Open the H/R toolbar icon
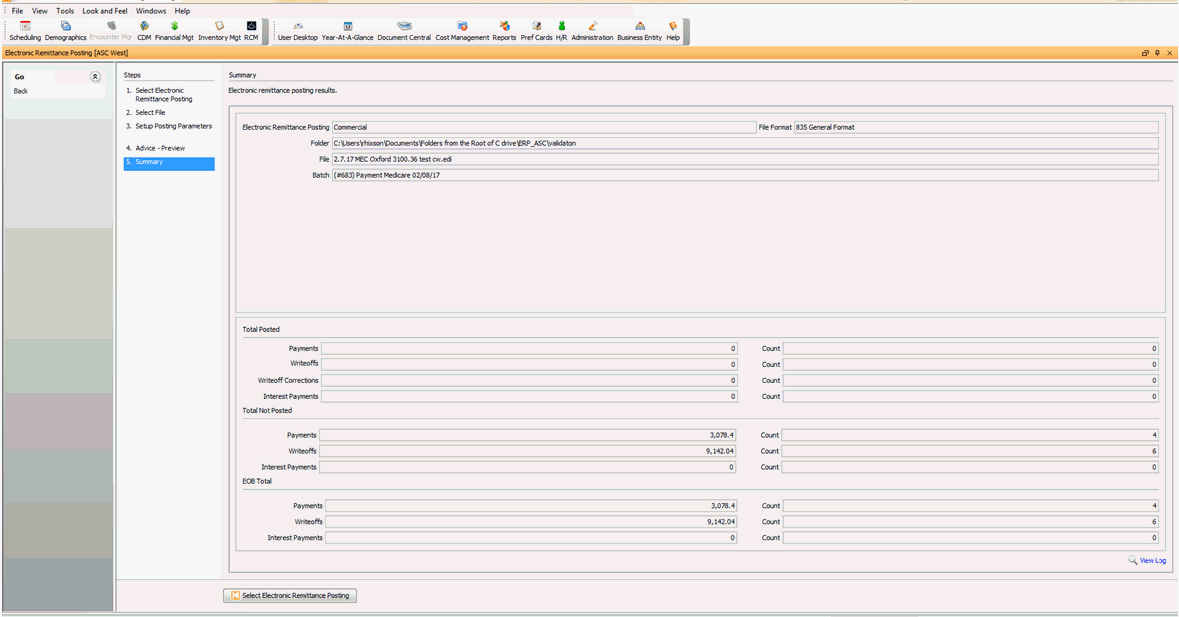The image size is (1179, 617). click(x=562, y=31)
